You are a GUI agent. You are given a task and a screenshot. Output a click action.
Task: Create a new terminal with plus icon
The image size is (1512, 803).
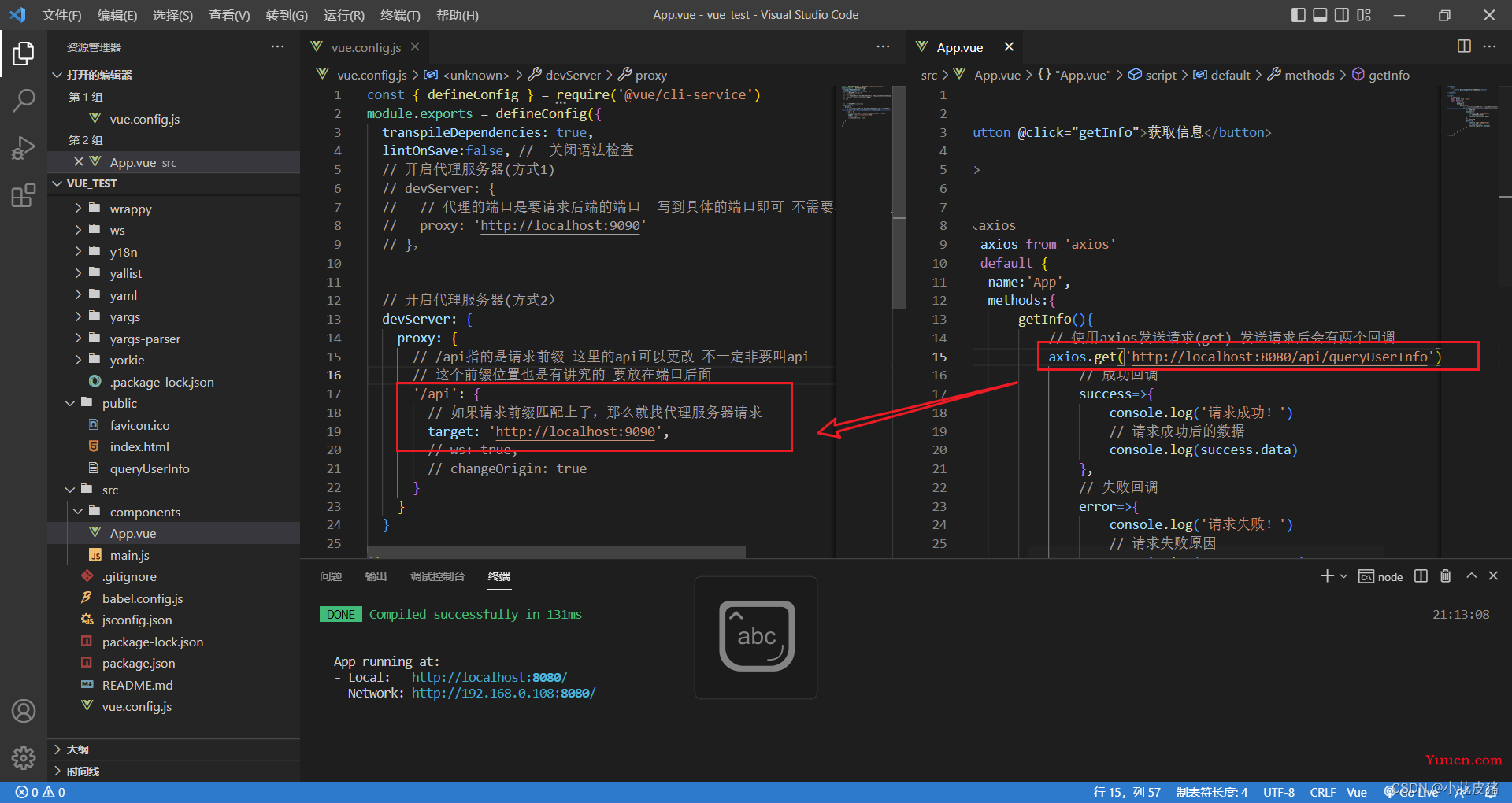tap(1327, 576)
